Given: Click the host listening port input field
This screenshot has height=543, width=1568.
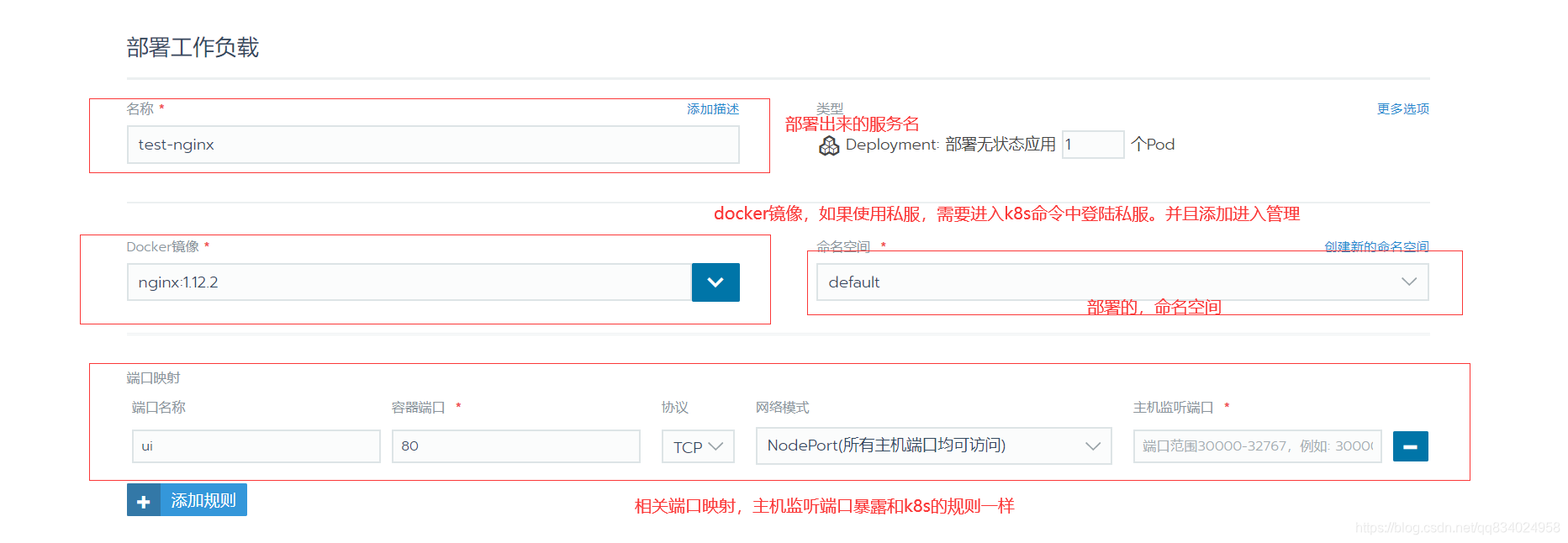Looking at the screenshot, I should (x=1257, y=446).
